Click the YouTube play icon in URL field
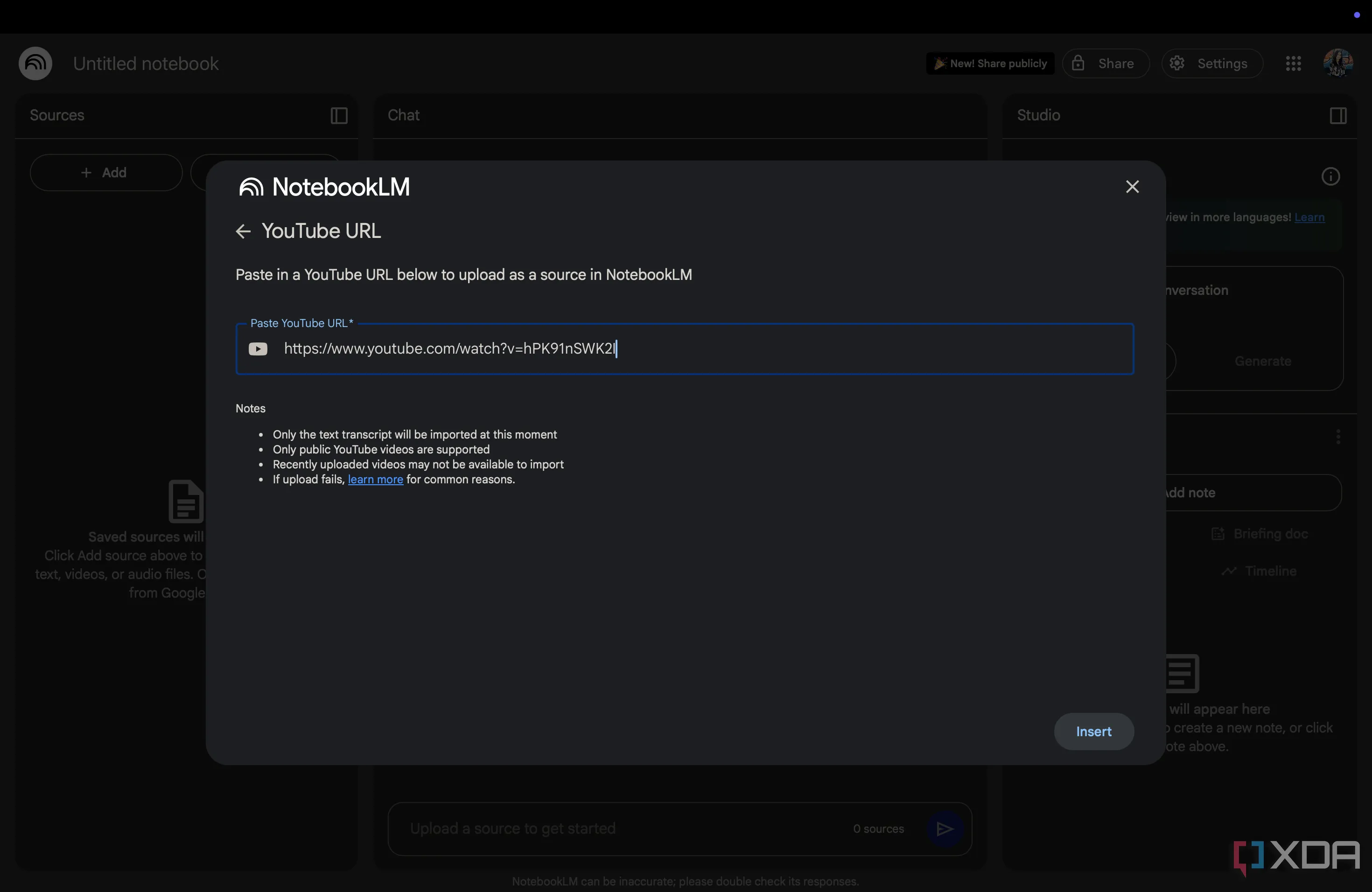The height and width of the screenshot is (892, 1372). (x=258, y=349)
